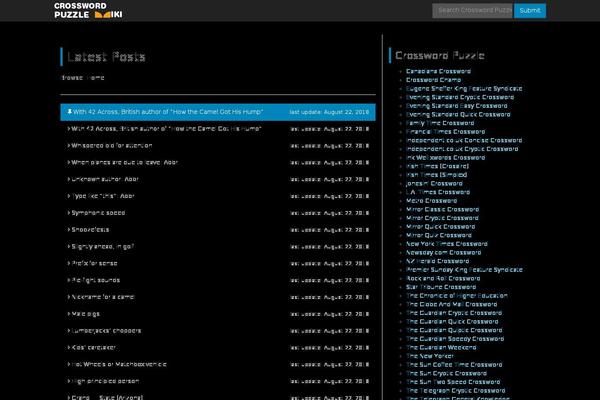Open the non-highlighted 'With 42 Across' post
The height and width of the screenshot is (400, 600).
click(166, 129)
